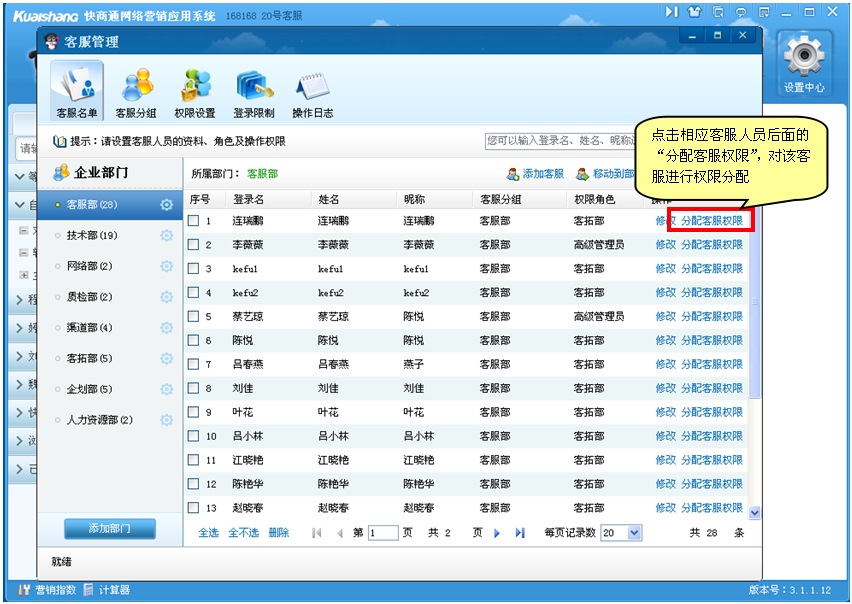Open the 客服名单 toolbar icon

77,91
